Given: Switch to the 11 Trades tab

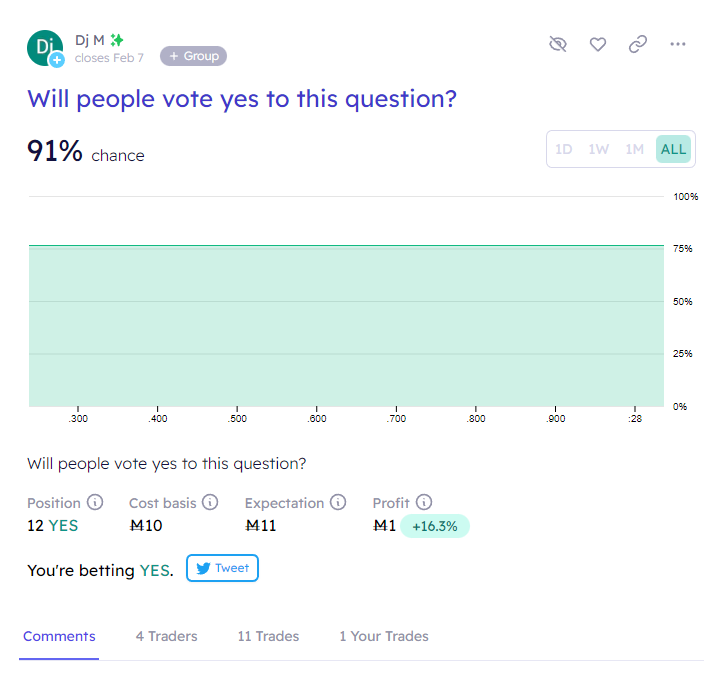Looking at the screenshot, I should click(x=269, y=636).
